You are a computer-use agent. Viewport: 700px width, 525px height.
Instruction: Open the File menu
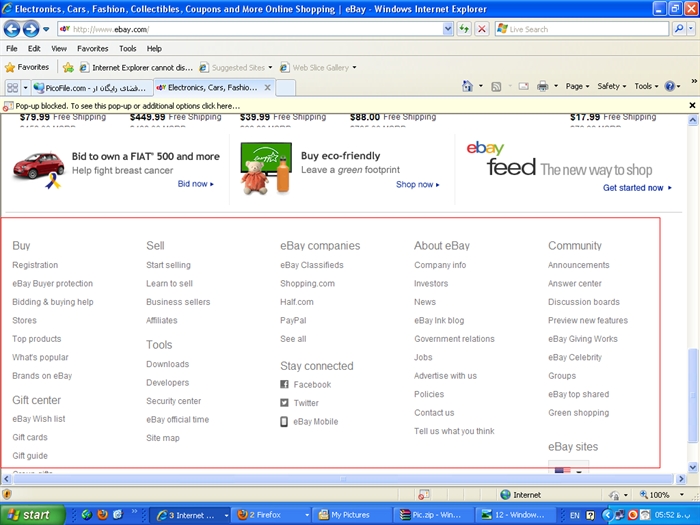coord(12,49)
